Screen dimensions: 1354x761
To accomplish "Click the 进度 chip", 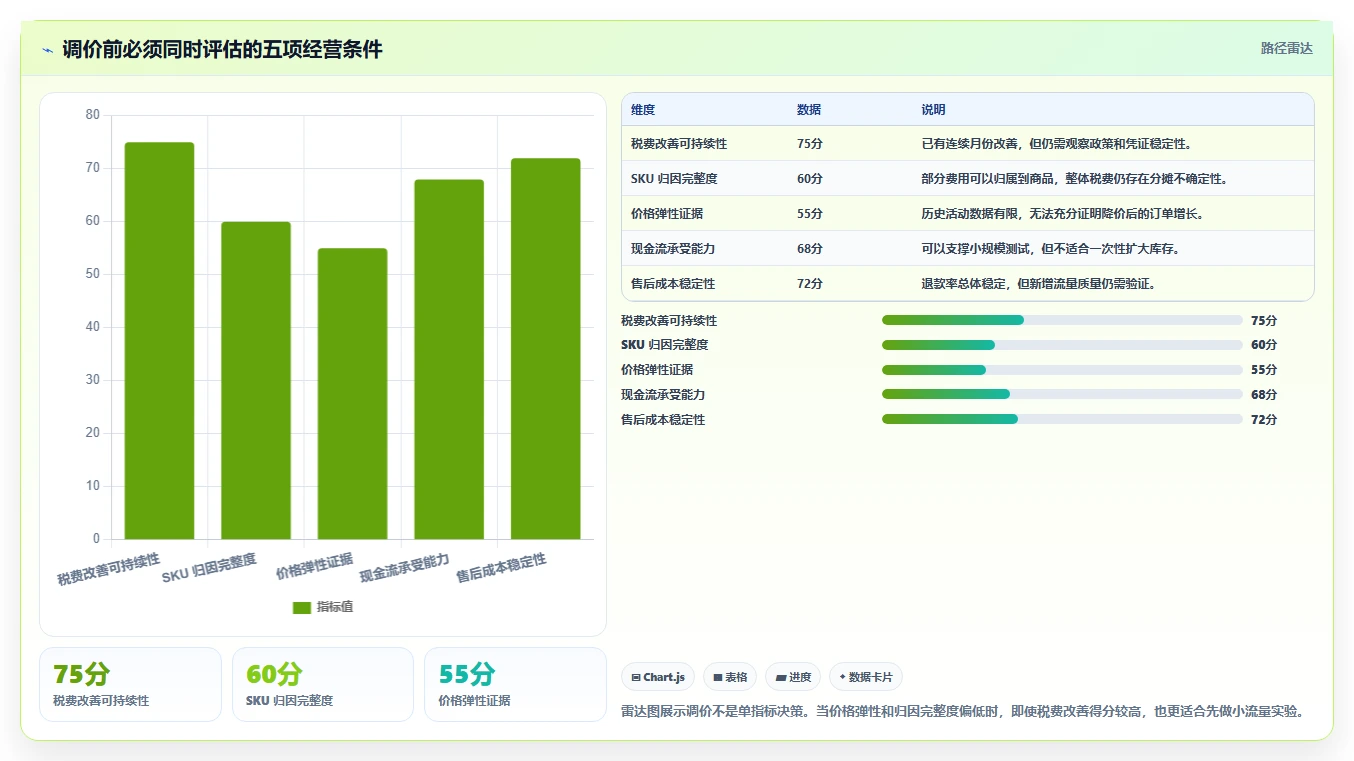I will tap(793, 677).
